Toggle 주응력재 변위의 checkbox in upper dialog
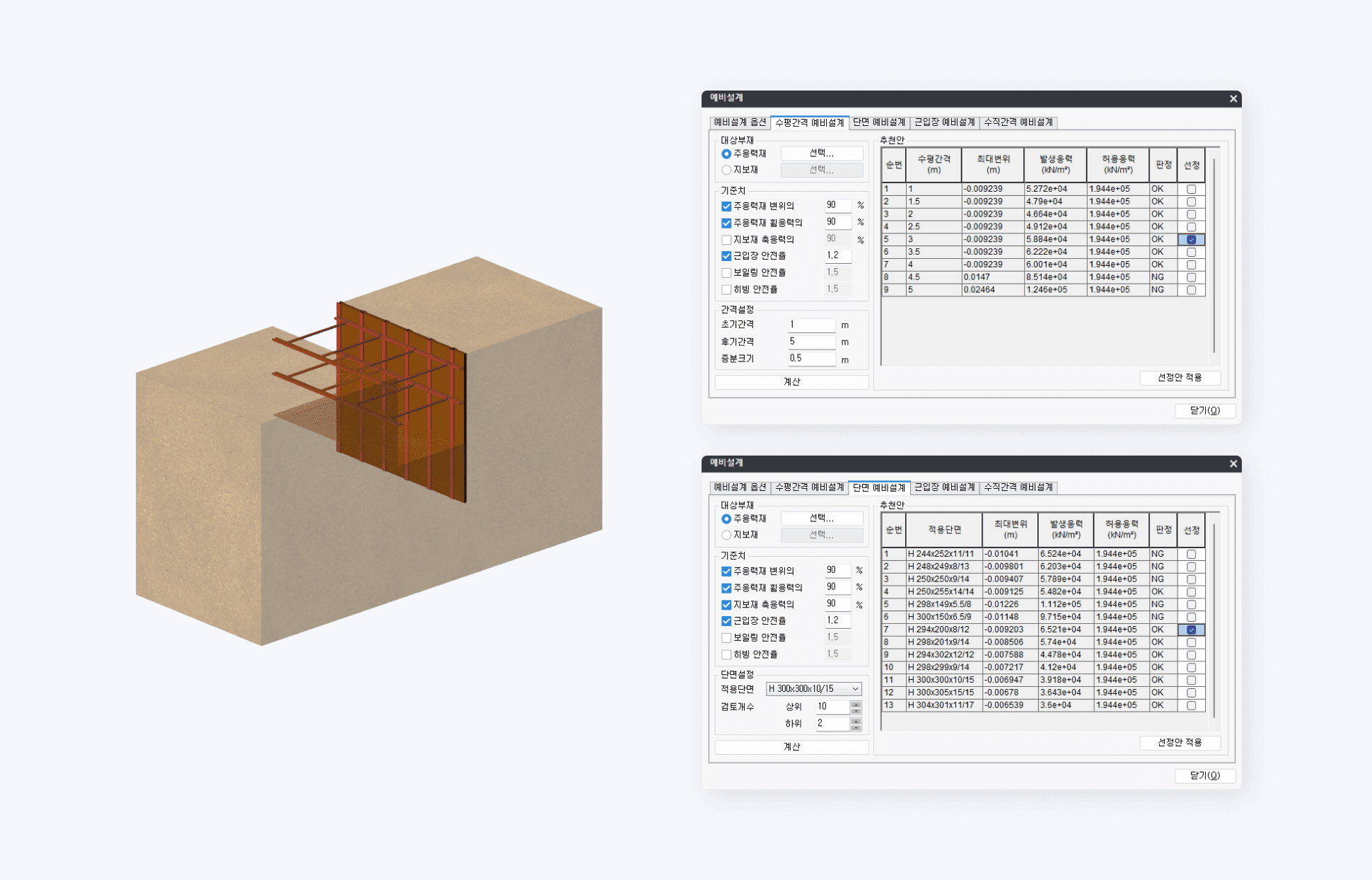 pyautogui.click(x=726, y=206)
